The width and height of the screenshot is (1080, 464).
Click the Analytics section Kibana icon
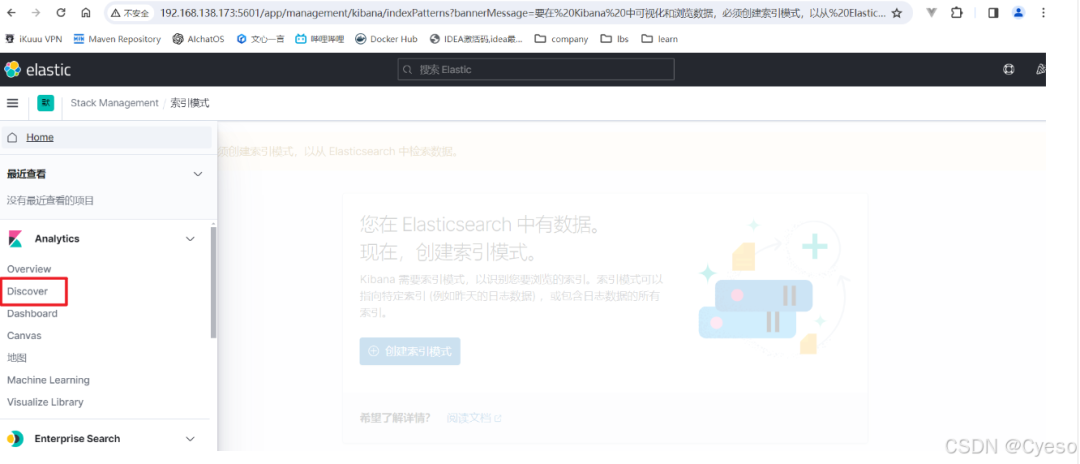pos(15,239)
